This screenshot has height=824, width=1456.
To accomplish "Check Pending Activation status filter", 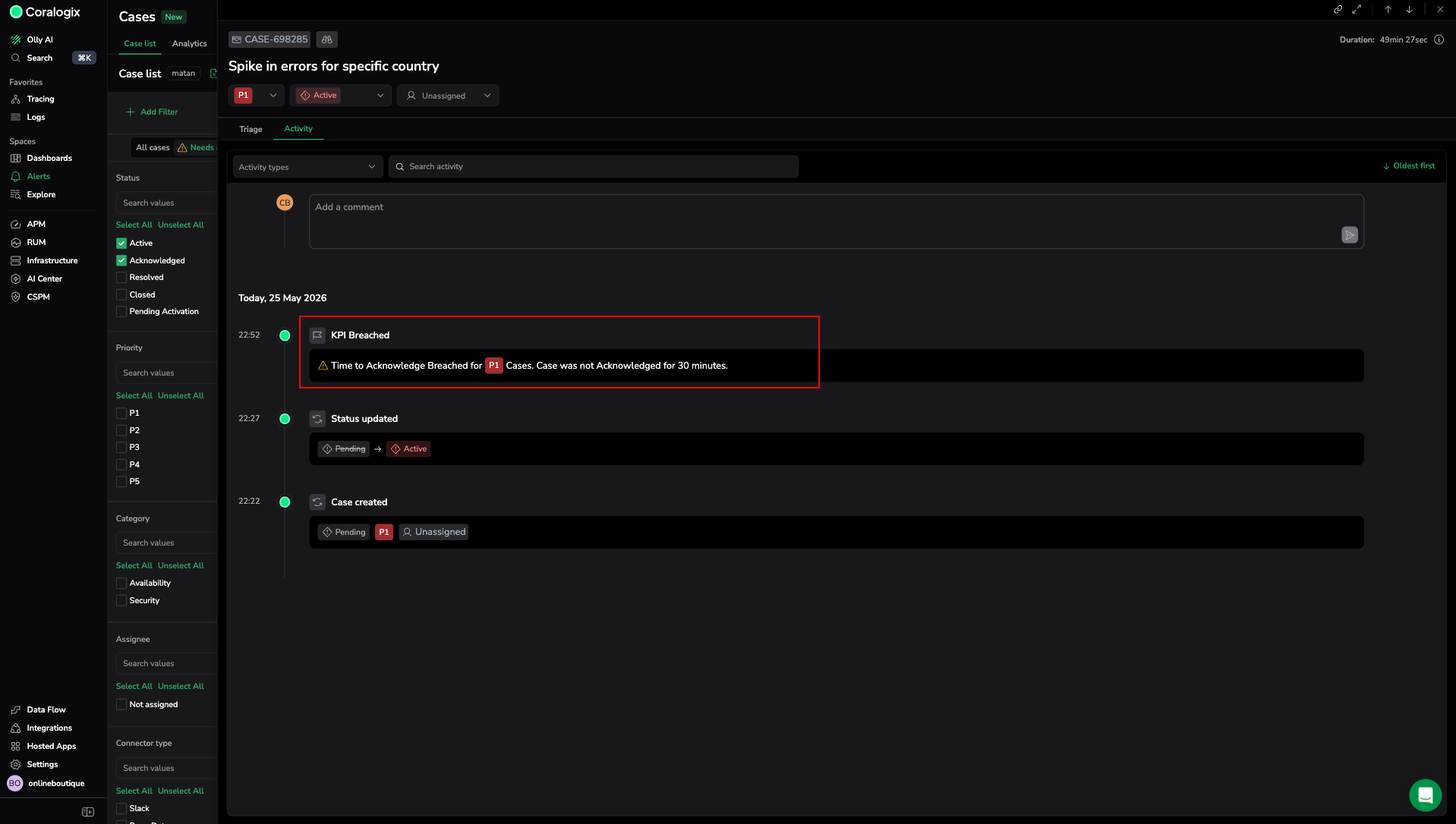I will coord(121,311).
